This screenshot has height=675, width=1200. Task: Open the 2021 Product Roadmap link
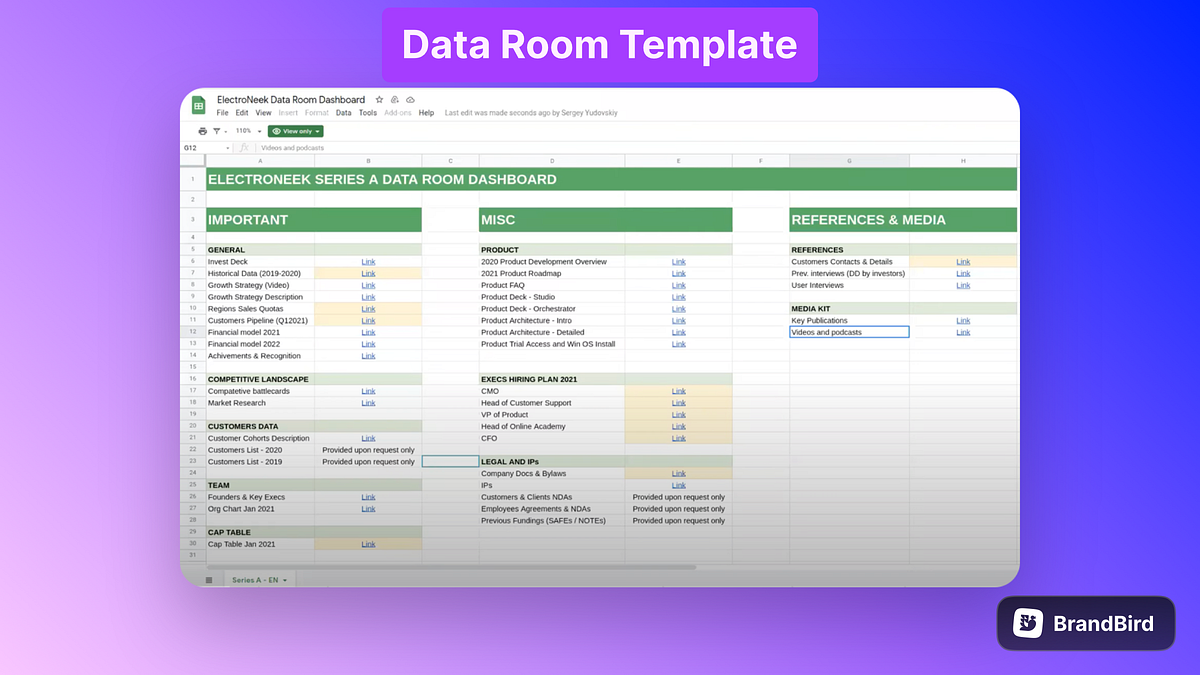coord(679,274)
